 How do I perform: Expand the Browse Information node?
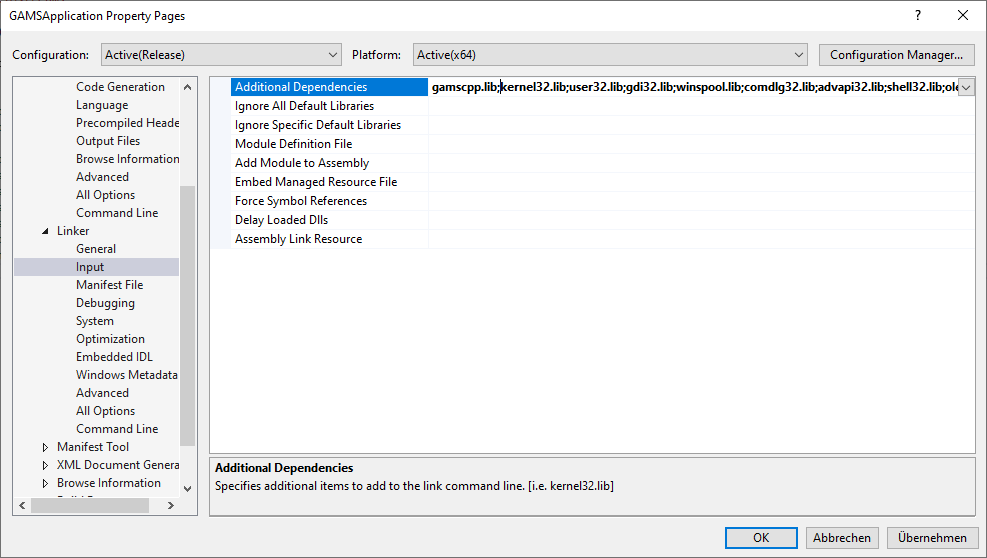[46, 483]
